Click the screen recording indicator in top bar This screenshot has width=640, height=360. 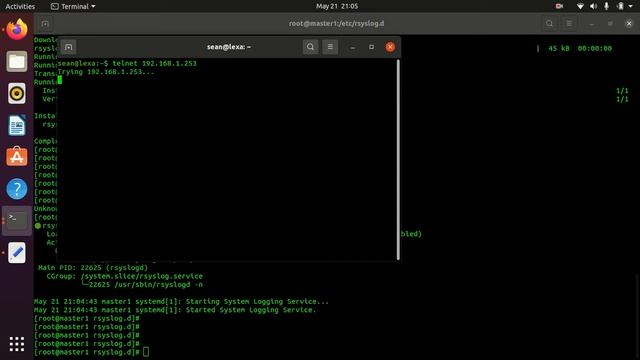(x=559, y=6)
